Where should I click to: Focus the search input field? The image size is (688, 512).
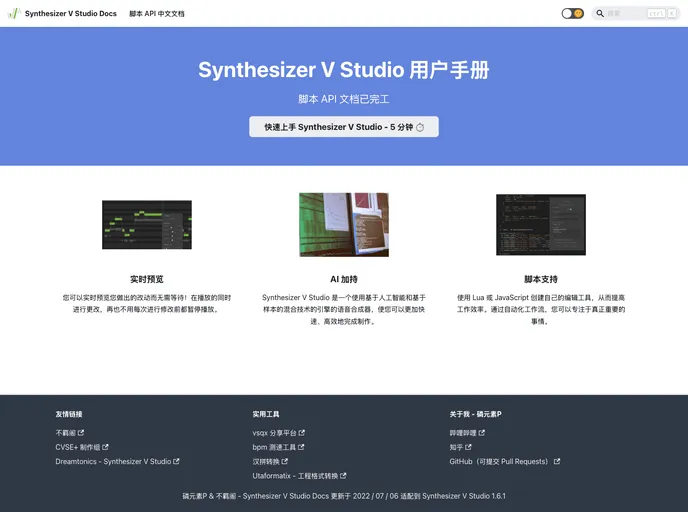pyautogui.click(x=636, y=14)
